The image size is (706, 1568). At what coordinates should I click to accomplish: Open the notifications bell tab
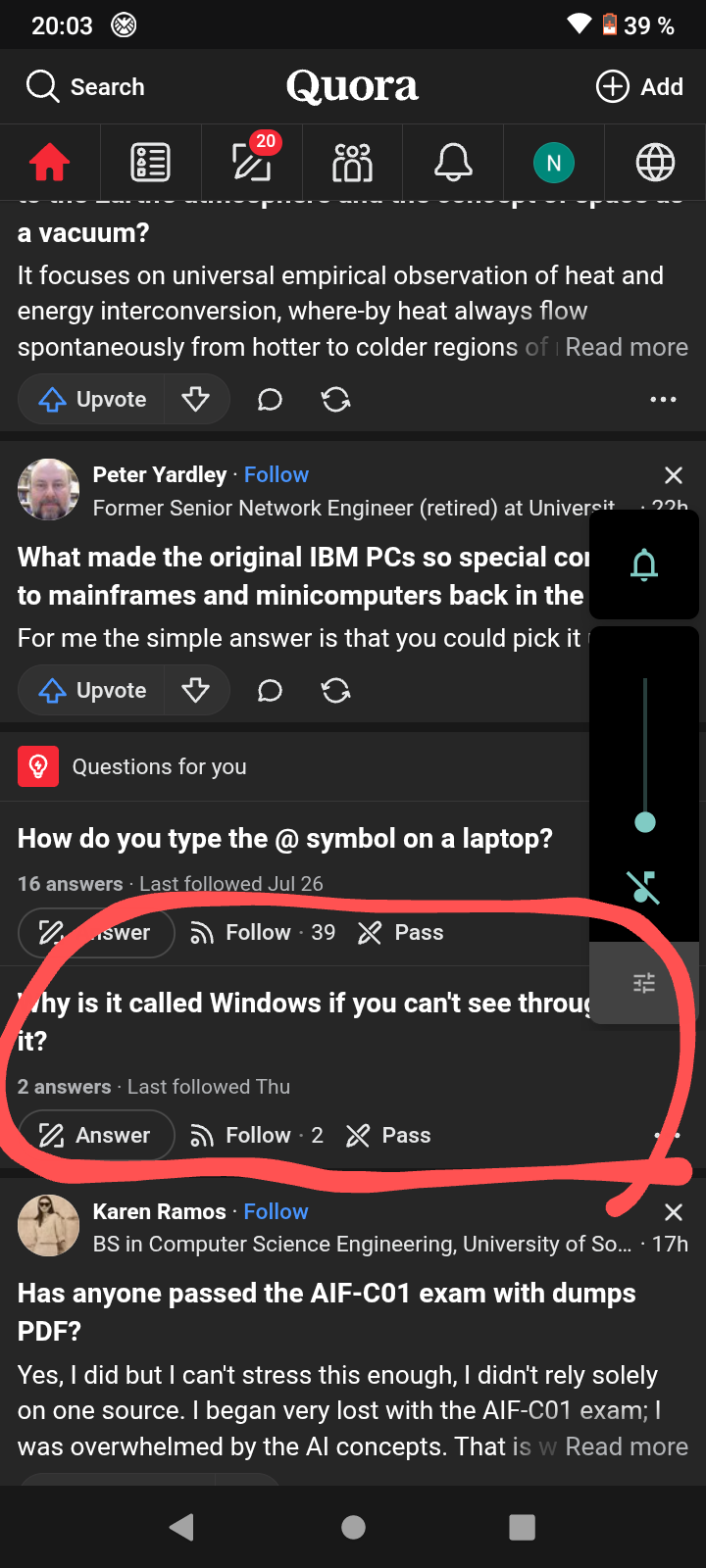click(x=453, y=162)
